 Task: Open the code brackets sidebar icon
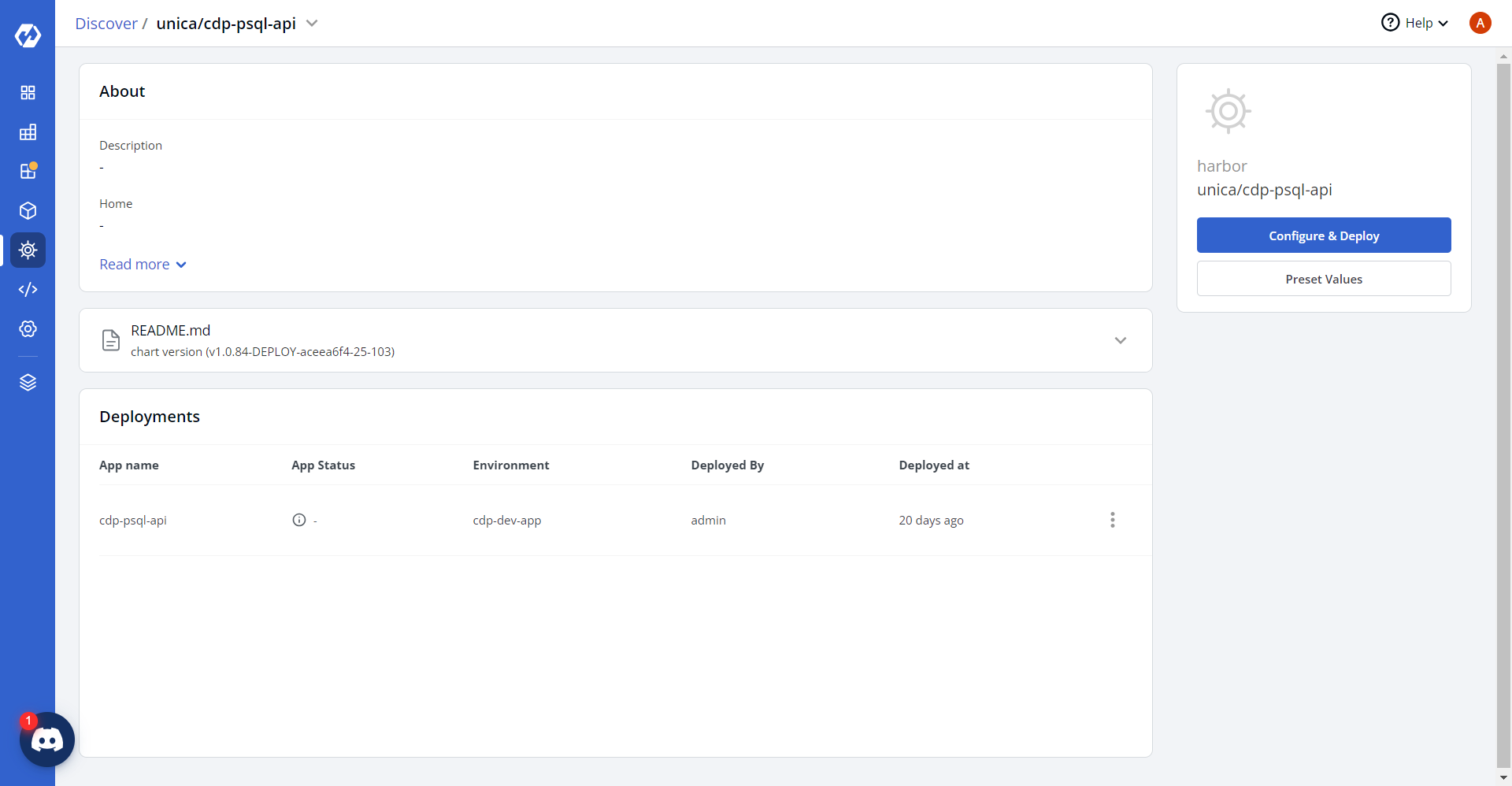point(28,290)
